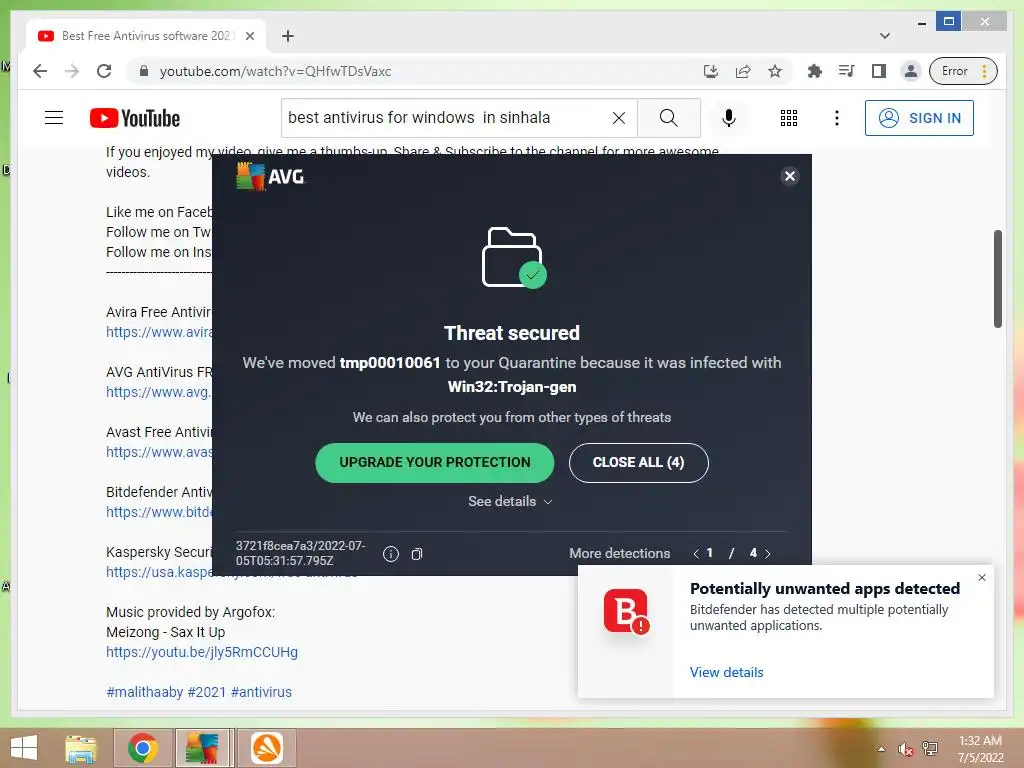Go back using the browser back arrow
Screen dimensions: 1024x768
pyautogui.click(x=40, y=71)
